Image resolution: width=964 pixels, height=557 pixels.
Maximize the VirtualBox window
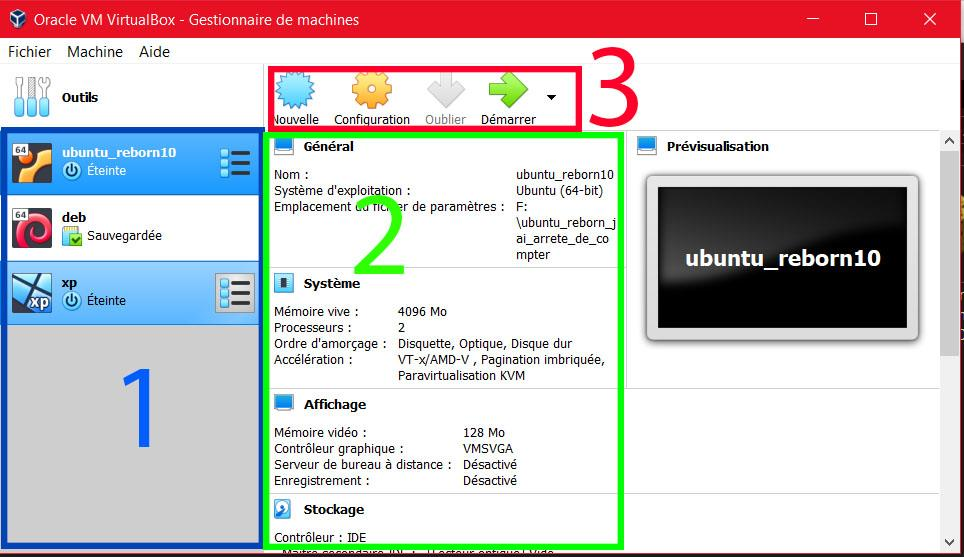871,19
